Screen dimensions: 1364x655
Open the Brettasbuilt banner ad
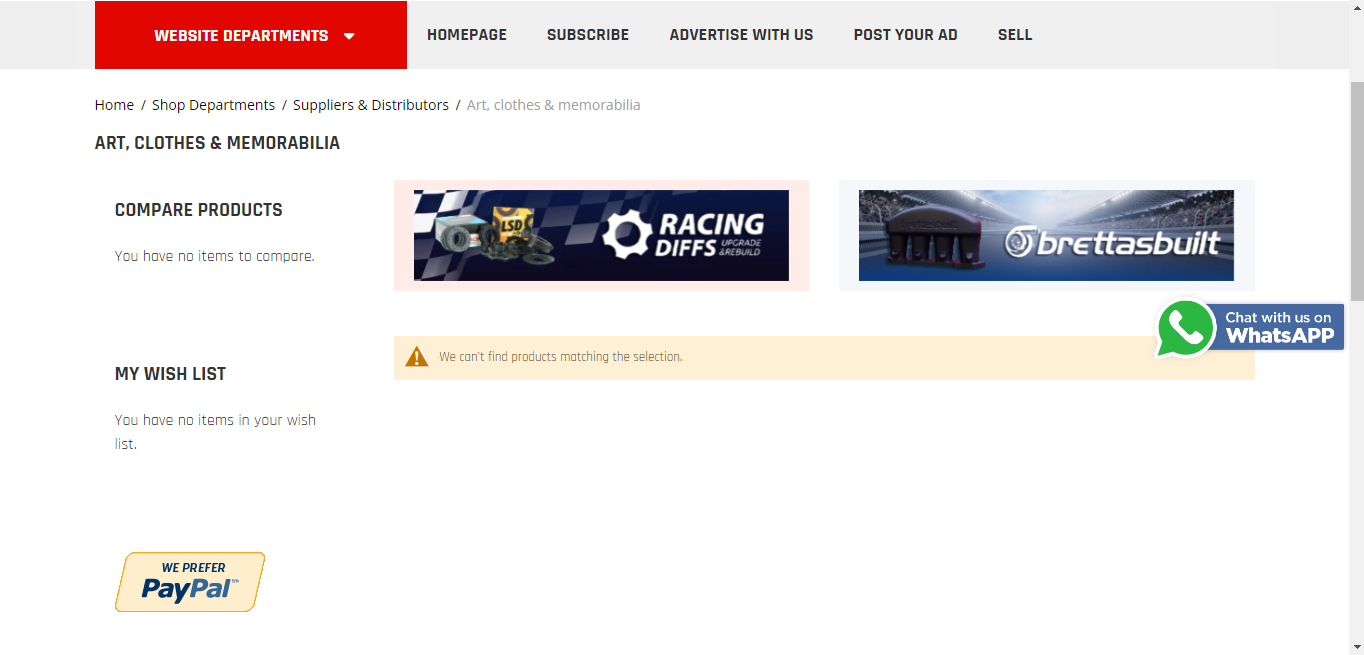[1046, 236]
